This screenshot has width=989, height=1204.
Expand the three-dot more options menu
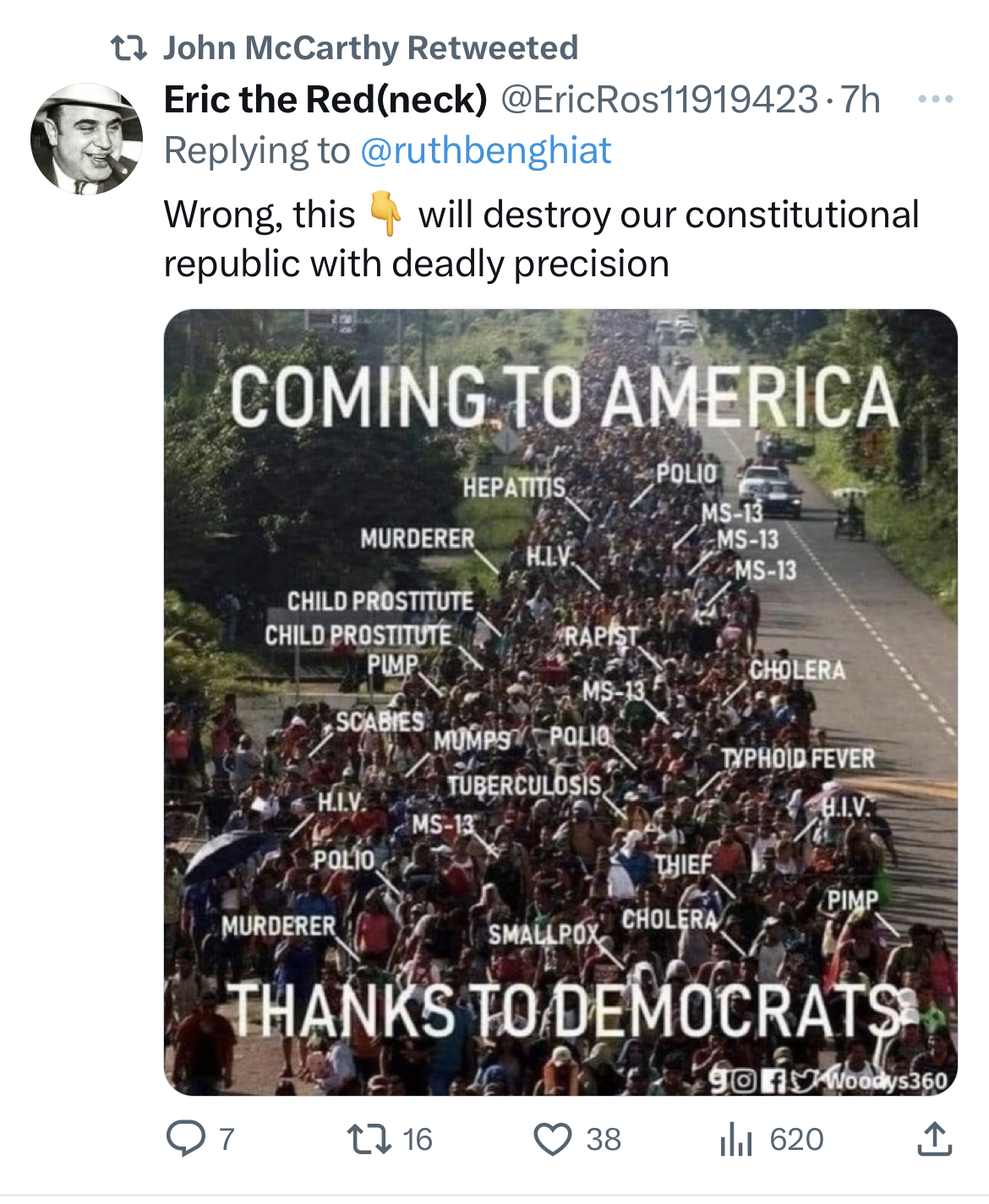pyautogui.click(x=936, y=100)
